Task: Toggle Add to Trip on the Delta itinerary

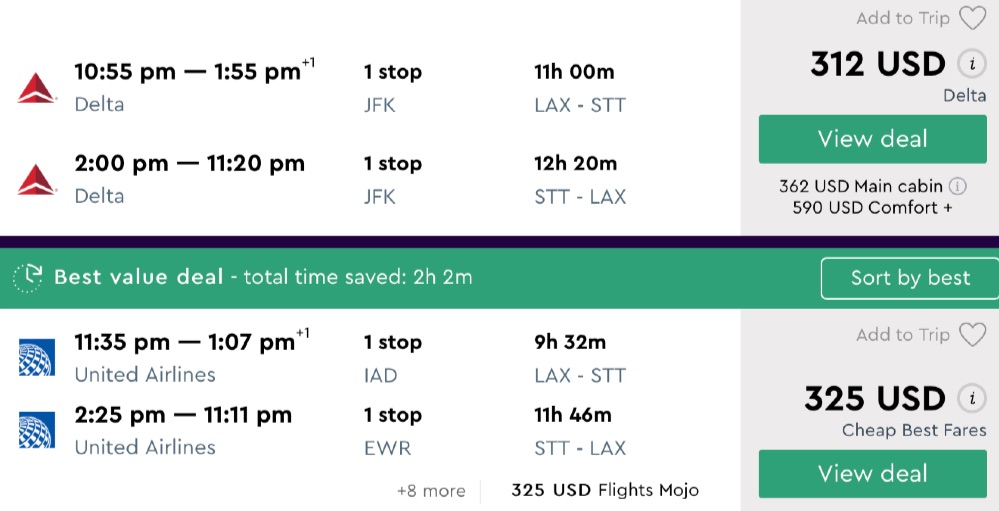Action: [x=904, y=18]
